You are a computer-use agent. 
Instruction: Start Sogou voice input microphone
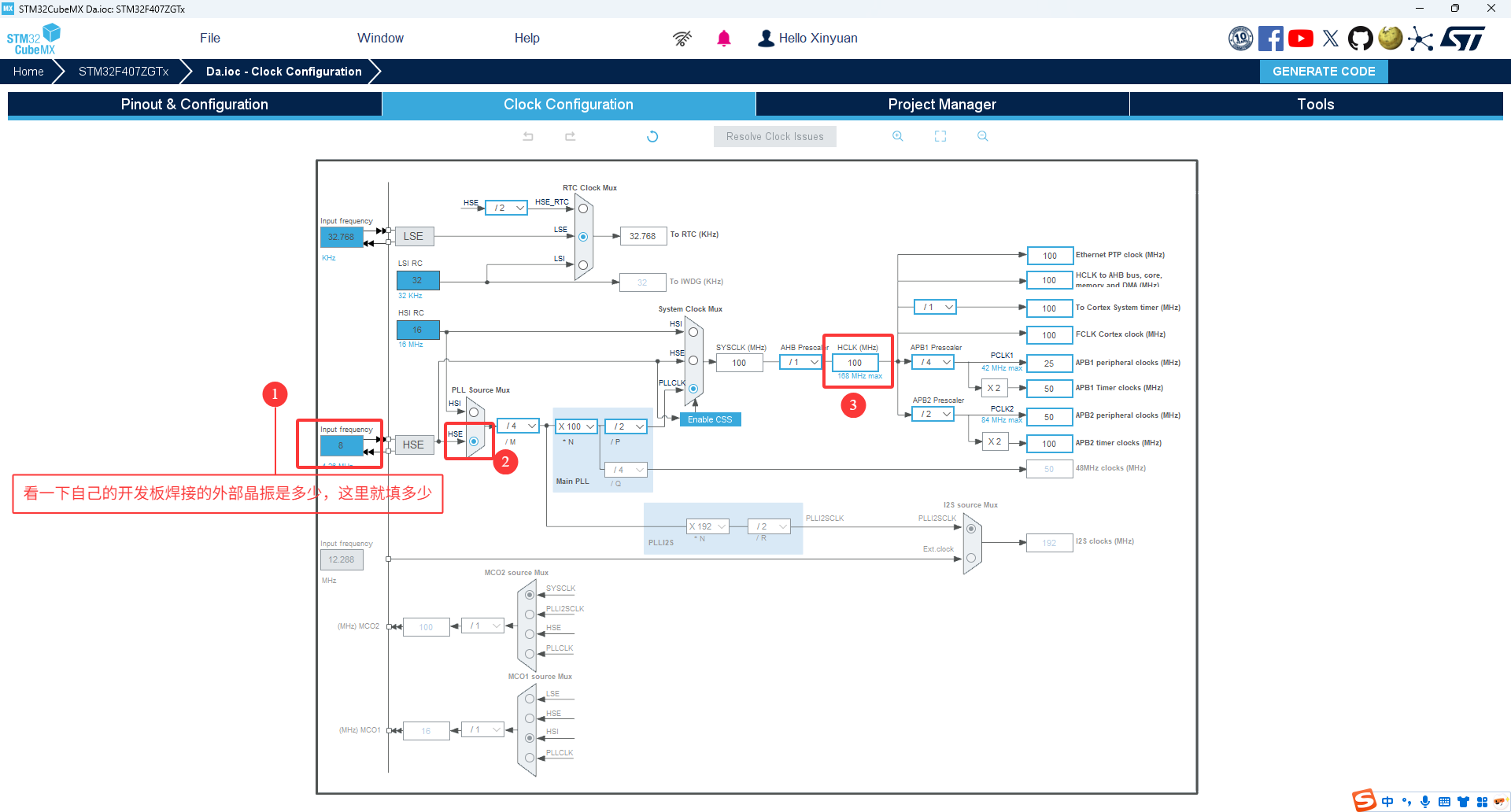1425,802
